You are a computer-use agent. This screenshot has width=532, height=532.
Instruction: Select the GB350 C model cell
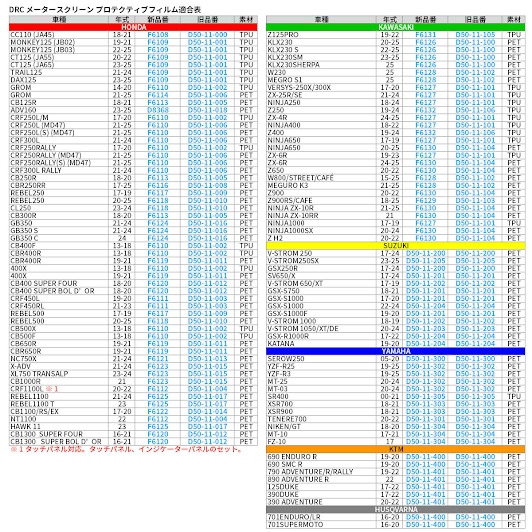[x=59, y=238]
